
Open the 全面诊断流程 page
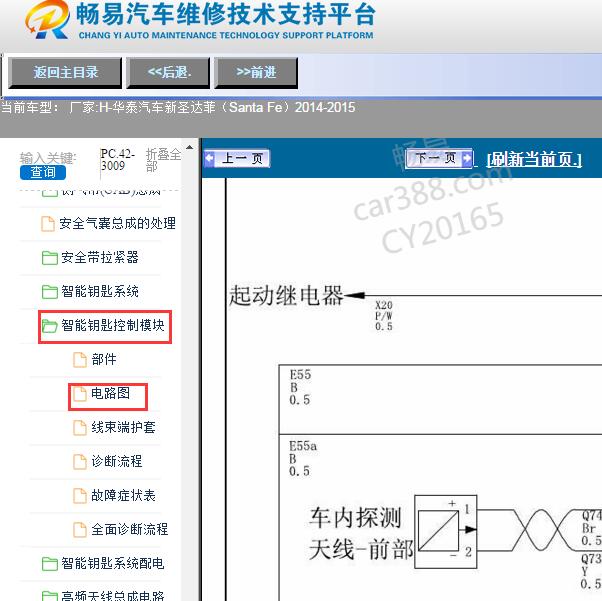pyautogui.click(x=130, y=529)
